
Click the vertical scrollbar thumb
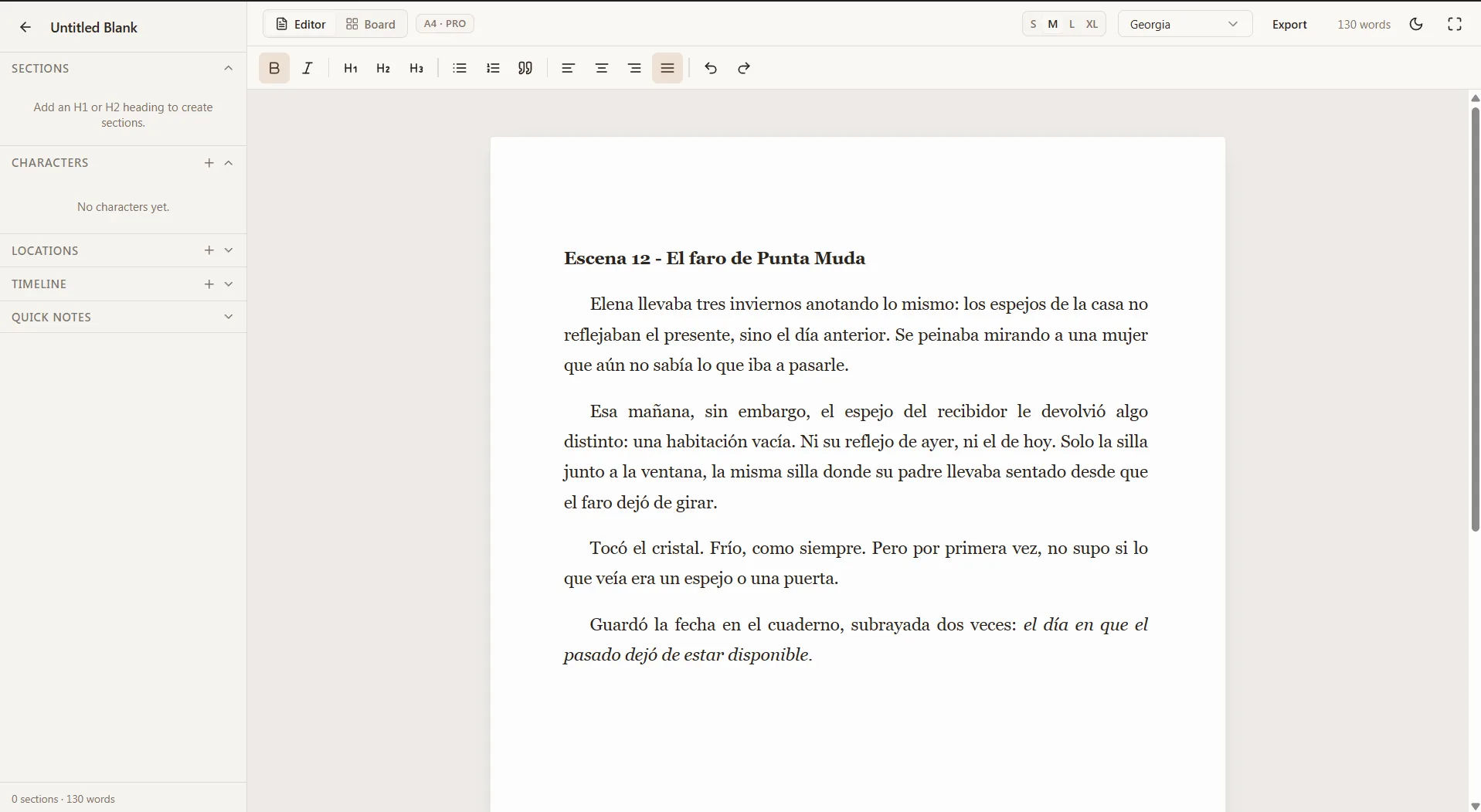pos(1475,319)
